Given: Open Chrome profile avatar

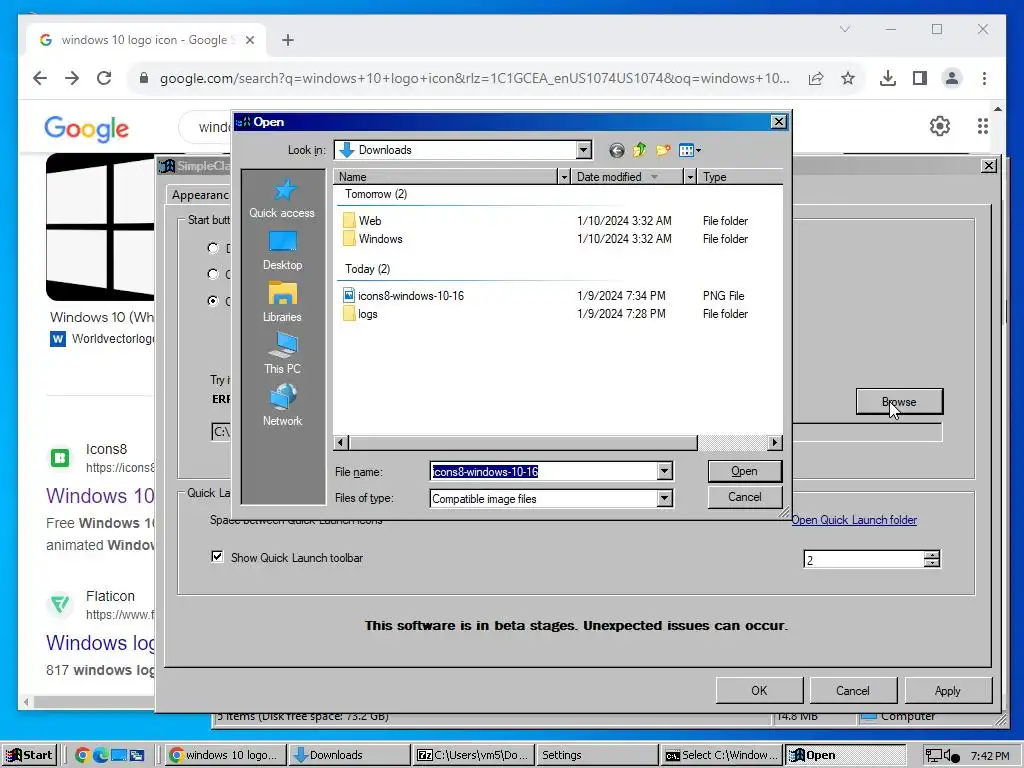Looking at the screenshot, I should 952,78.
